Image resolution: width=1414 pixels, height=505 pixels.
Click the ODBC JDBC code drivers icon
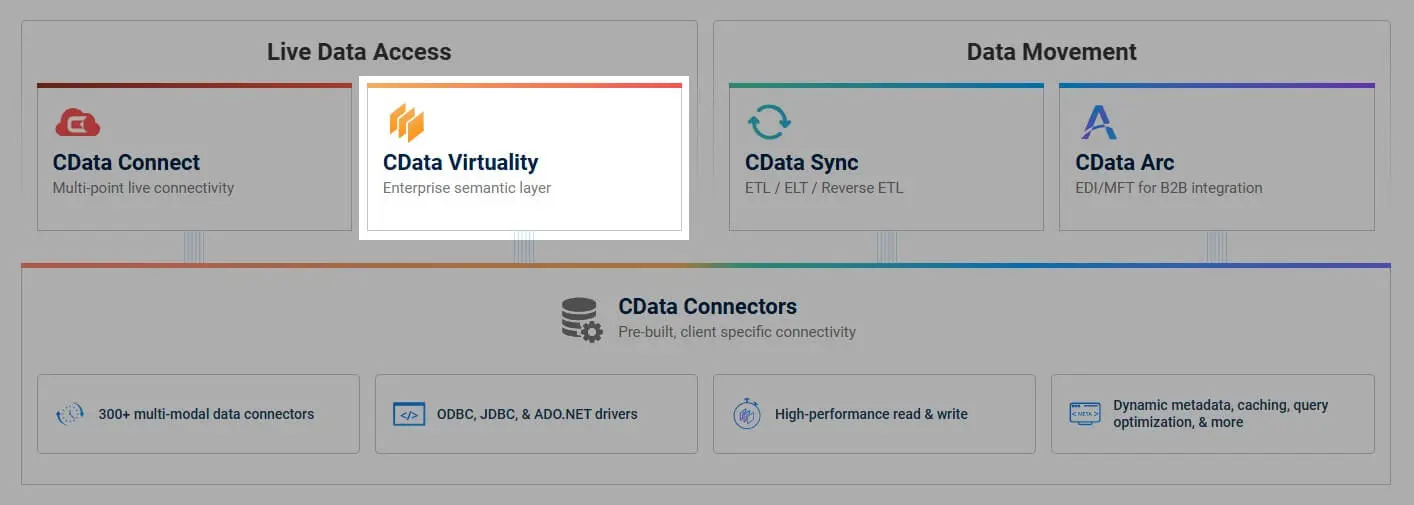click(408, 414)
